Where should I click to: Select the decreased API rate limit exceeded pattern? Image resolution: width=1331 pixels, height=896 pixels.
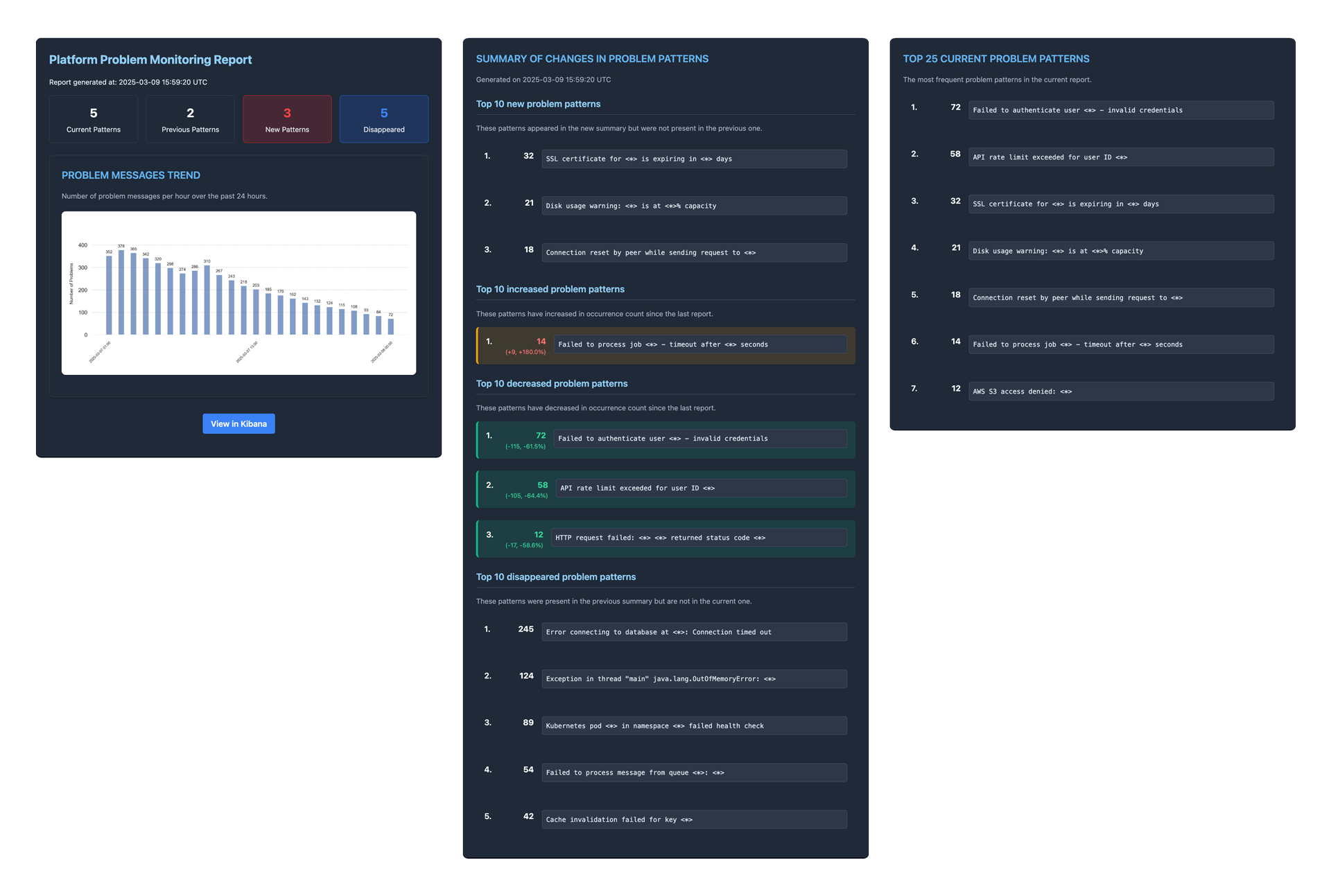(700, 488)
